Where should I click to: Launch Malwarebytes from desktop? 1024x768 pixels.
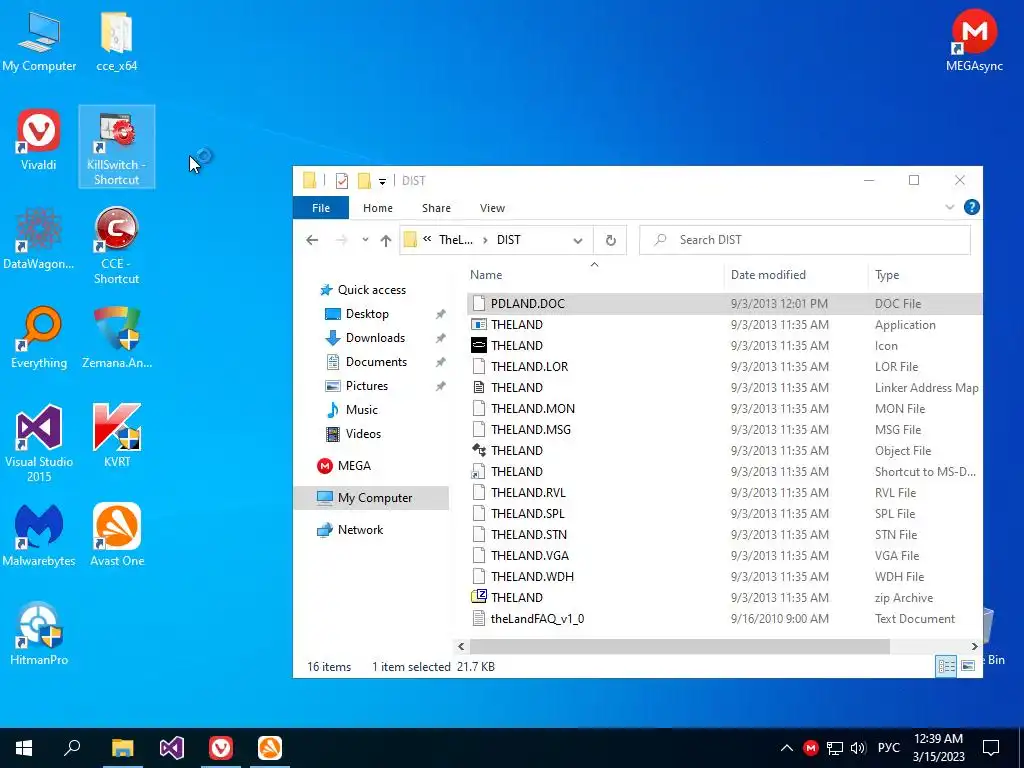[x=39, y=536]
